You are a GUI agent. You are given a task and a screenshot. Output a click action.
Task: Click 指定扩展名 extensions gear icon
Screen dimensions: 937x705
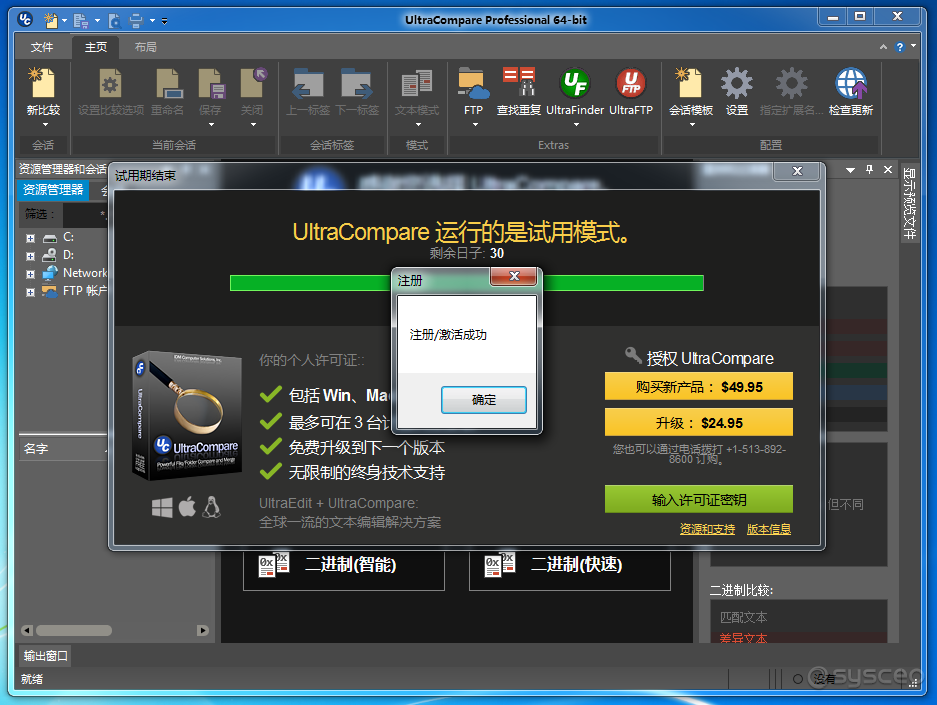click(791, 83)
